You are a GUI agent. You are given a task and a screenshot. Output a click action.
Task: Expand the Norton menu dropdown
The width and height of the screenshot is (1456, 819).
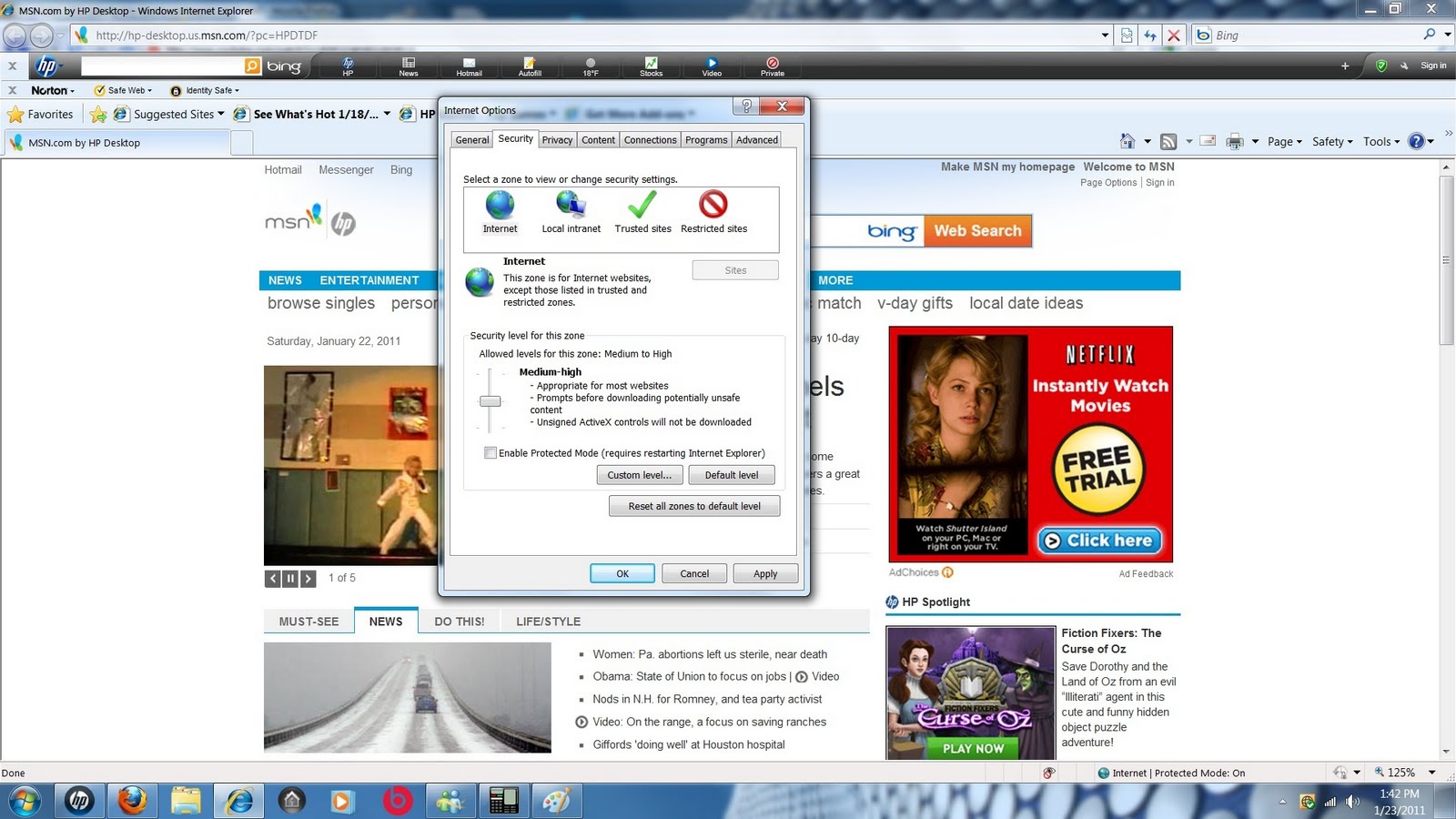[53, 90]
